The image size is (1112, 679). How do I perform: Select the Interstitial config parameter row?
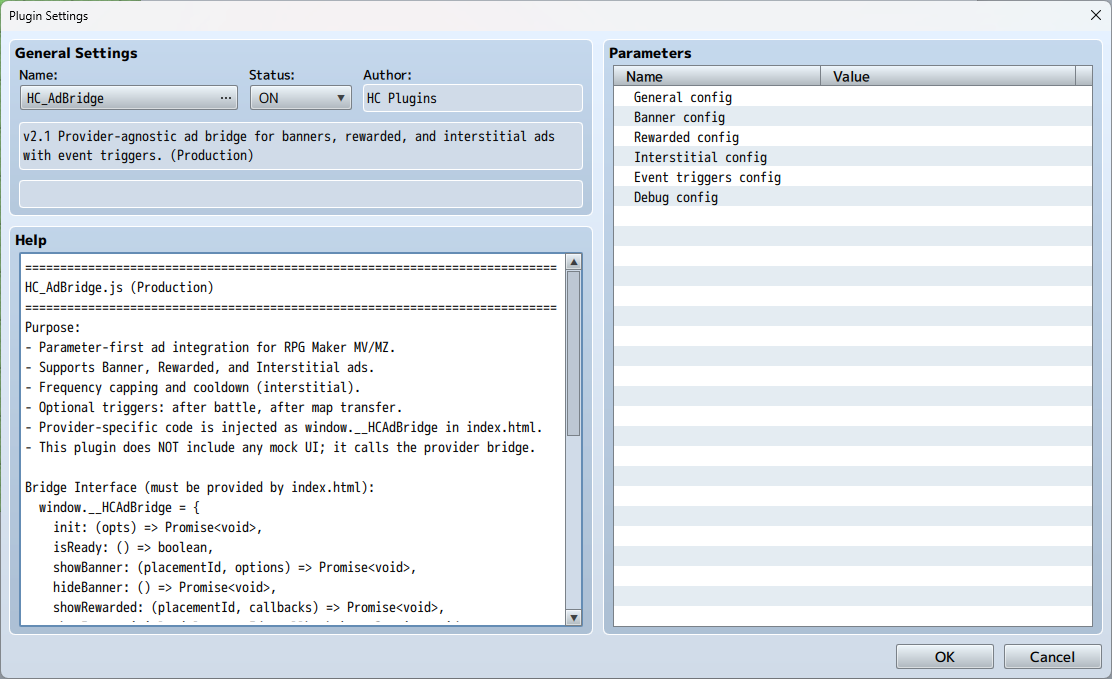852,157
